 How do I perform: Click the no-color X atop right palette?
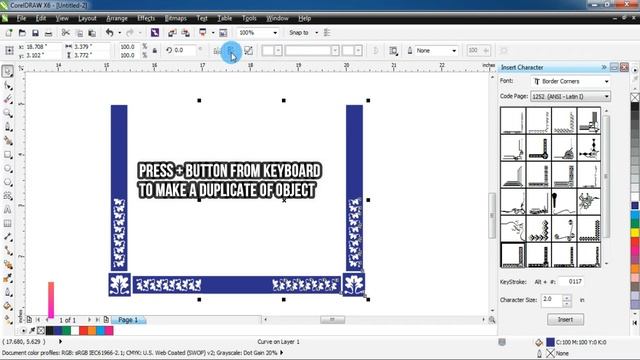tap(635, 97)
